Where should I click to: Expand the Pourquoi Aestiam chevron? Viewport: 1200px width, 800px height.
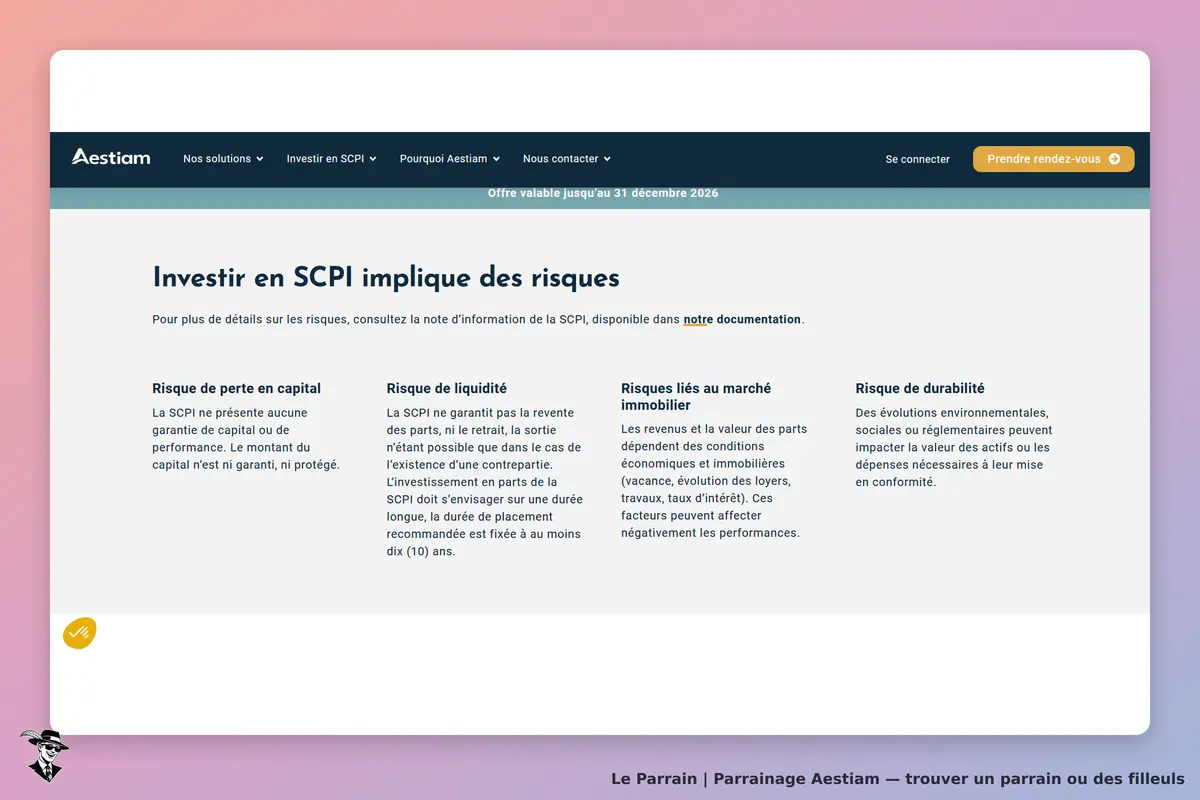pyautogui.click(x=496, y=159)
